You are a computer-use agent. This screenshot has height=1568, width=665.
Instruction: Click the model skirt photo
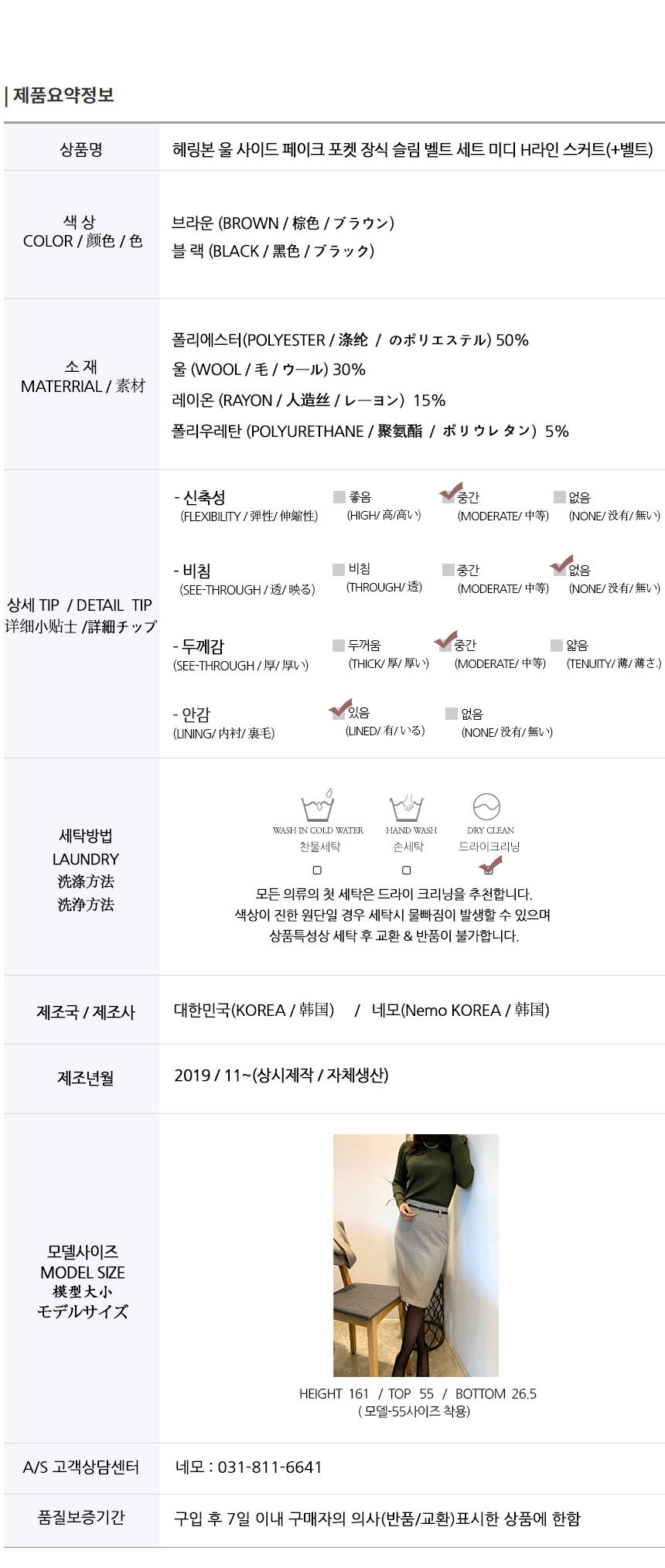click(x=416, y=1256)
